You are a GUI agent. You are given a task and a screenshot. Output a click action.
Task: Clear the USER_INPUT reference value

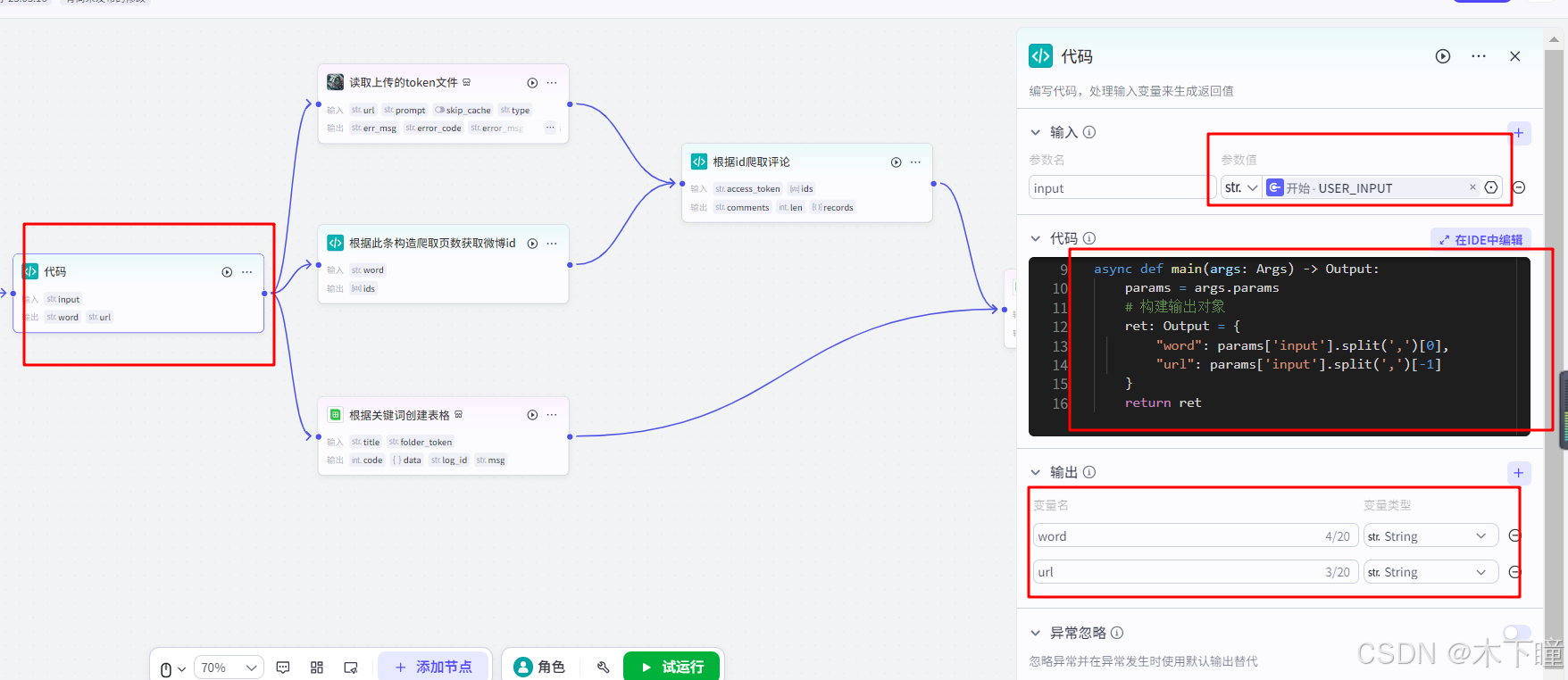point(1472,187)
